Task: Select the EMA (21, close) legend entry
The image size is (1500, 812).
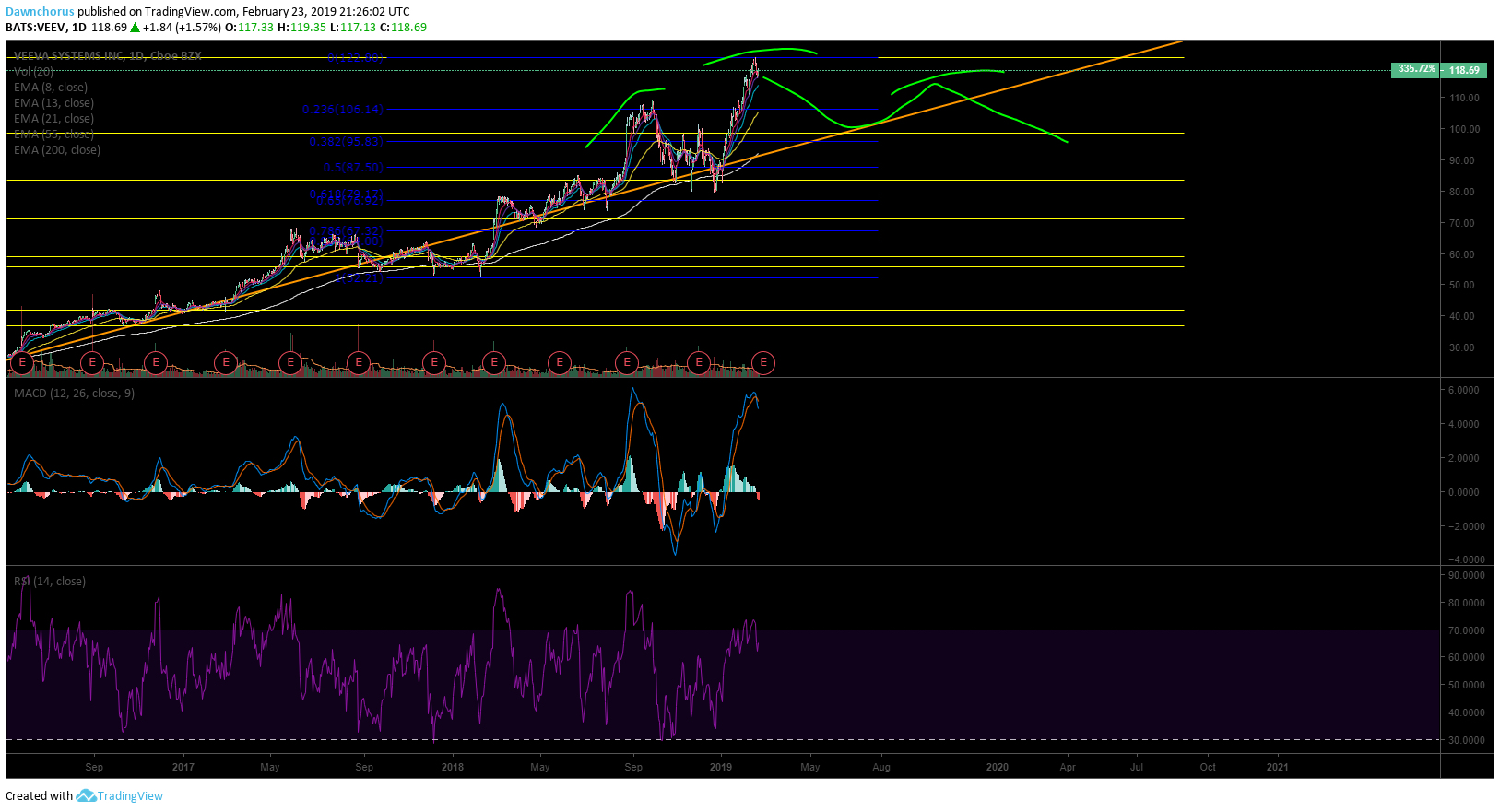Action: (53, 119)
